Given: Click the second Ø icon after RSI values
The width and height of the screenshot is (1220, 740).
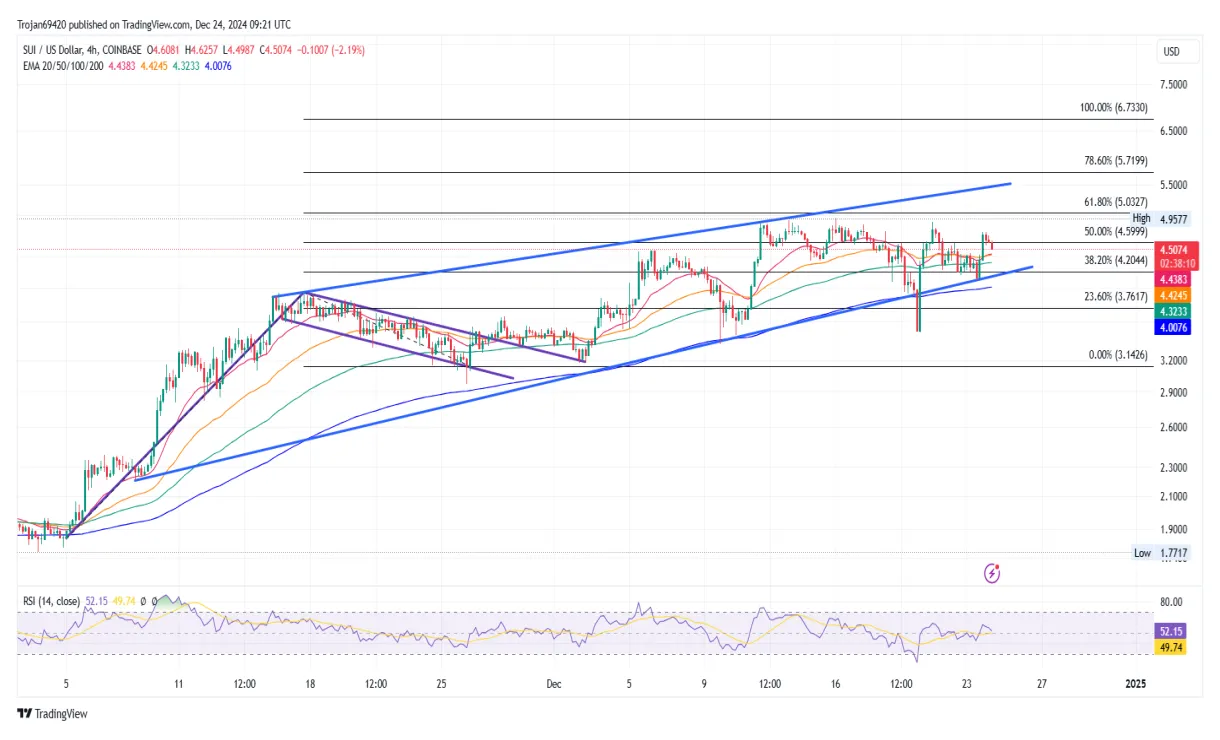Looking at the screenshot, I should (x=153, y=600).
